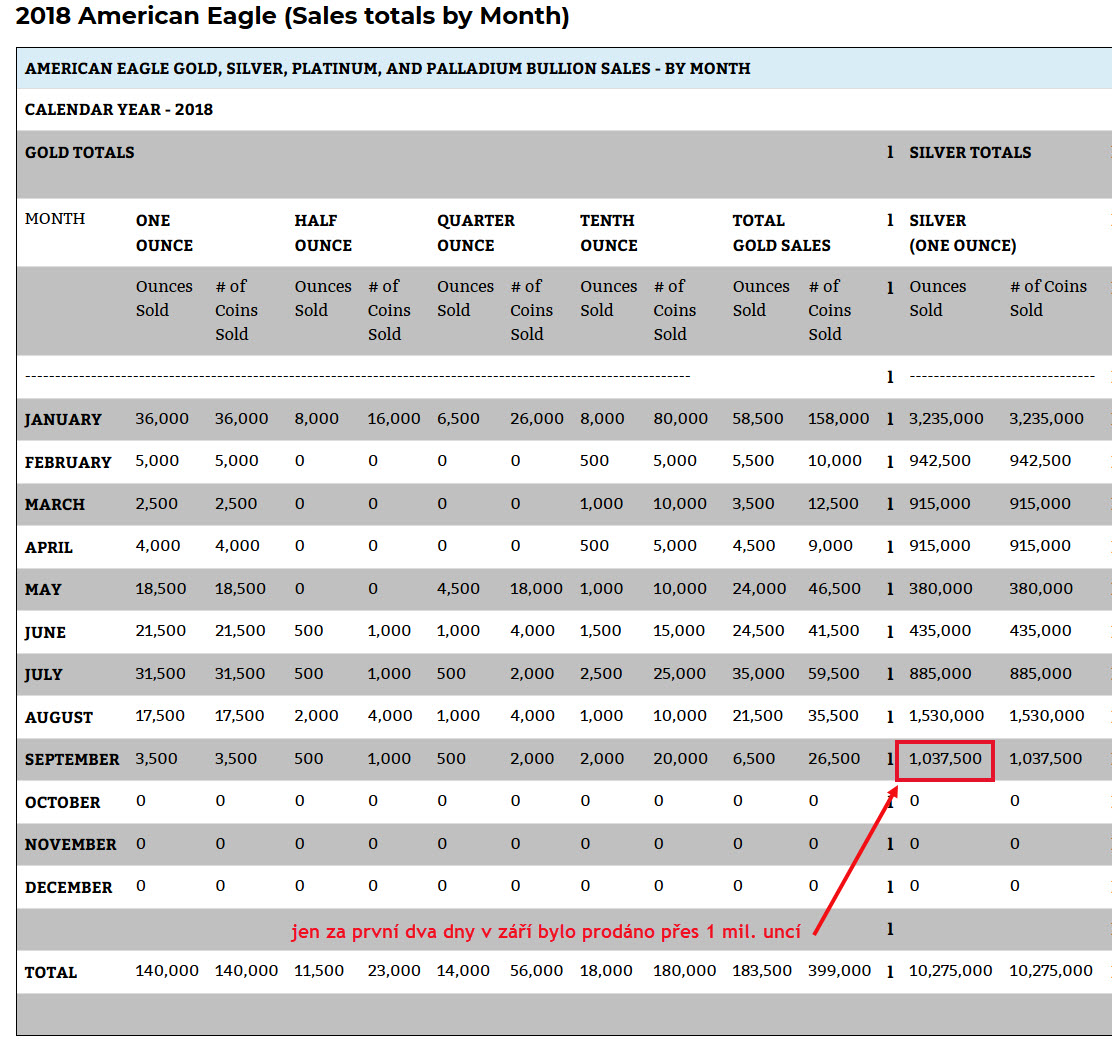Click January's half-ounce coins value 16,000
The width and height of the screenshot is (1112, 1040).
pyautogui.click(x=394, y=419)
